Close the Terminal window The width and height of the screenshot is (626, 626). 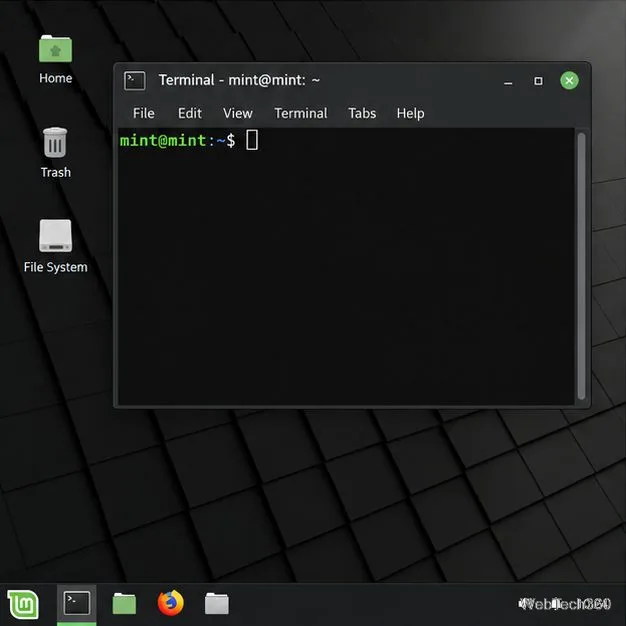coord(569,81)
